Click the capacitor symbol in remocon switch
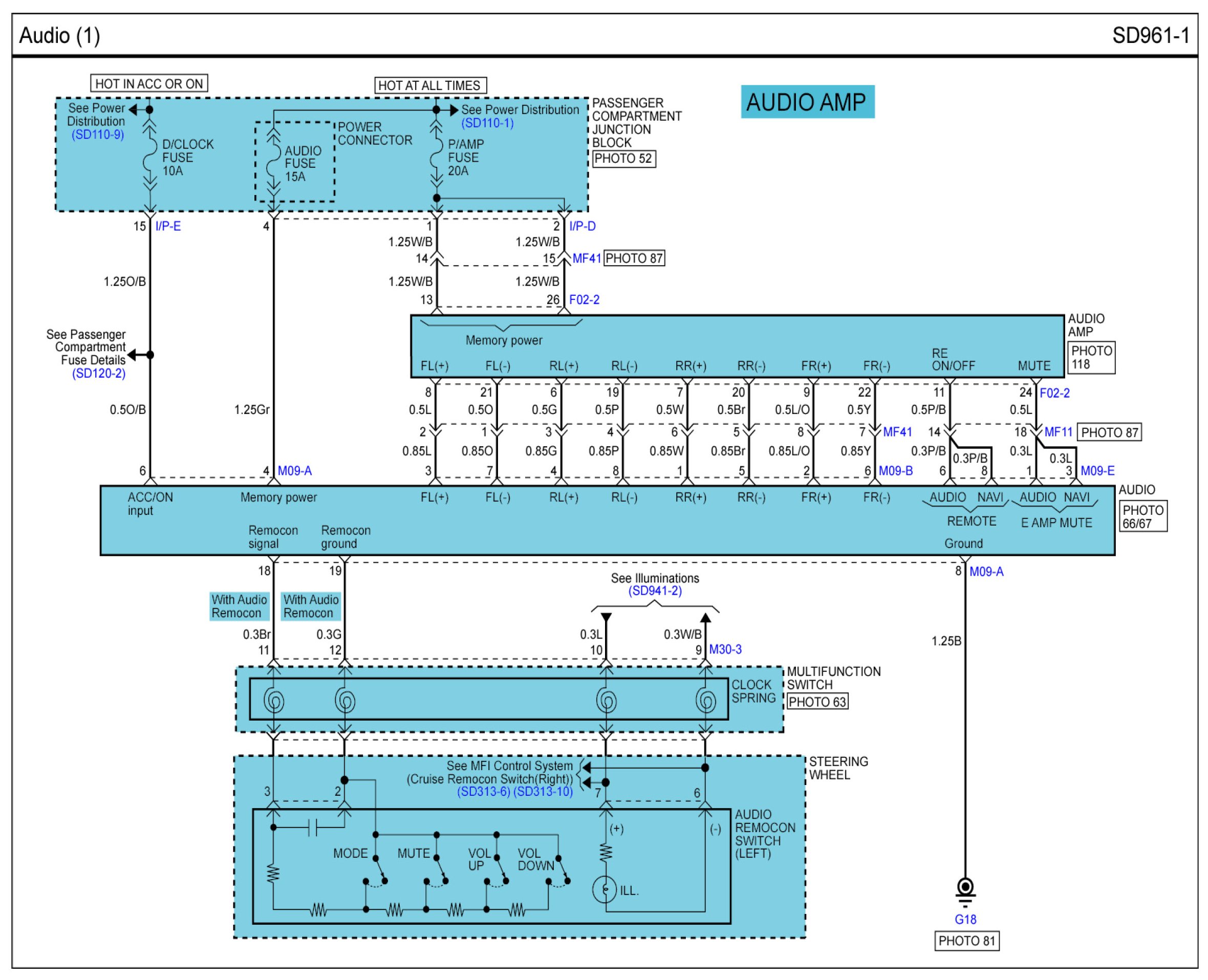 click(313, 827)
